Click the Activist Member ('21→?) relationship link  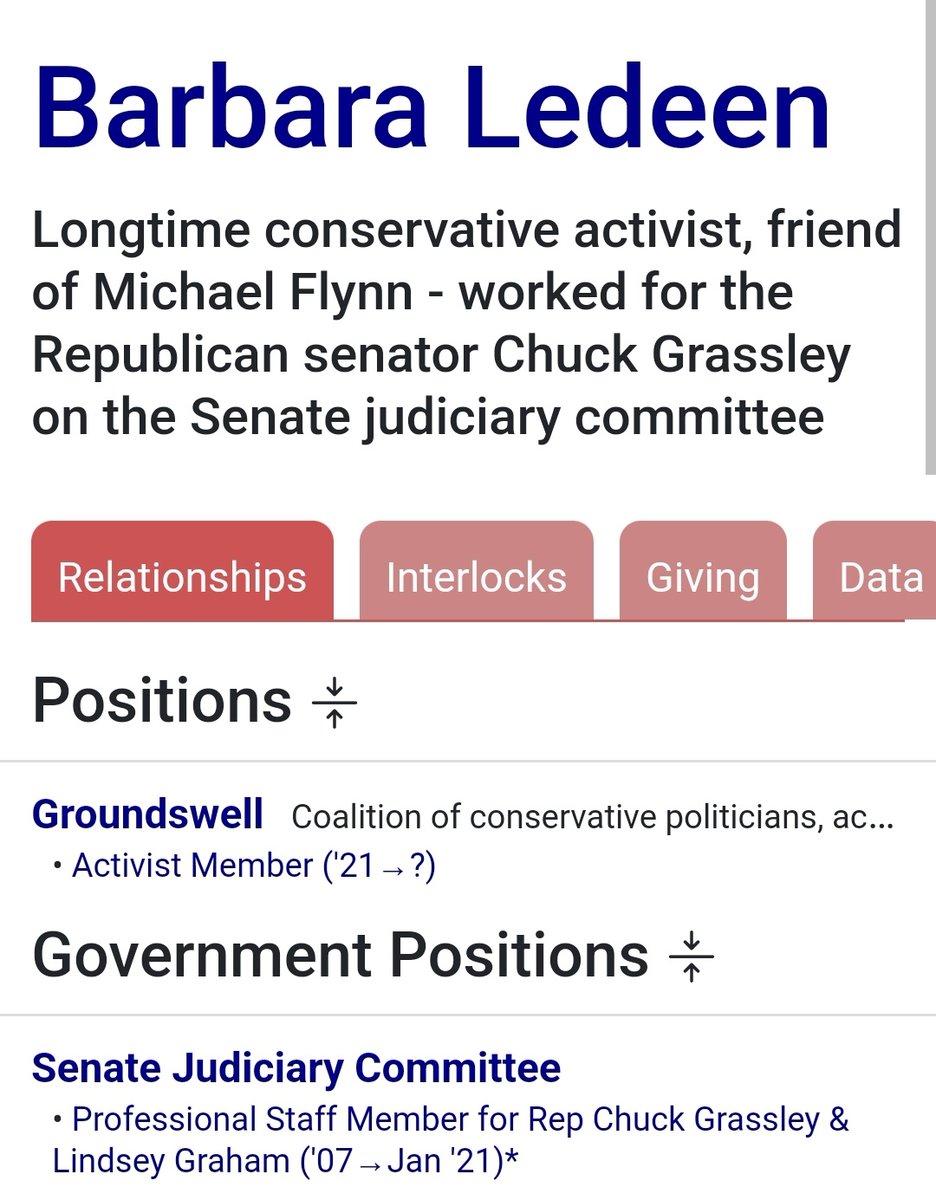pos(254,865)
